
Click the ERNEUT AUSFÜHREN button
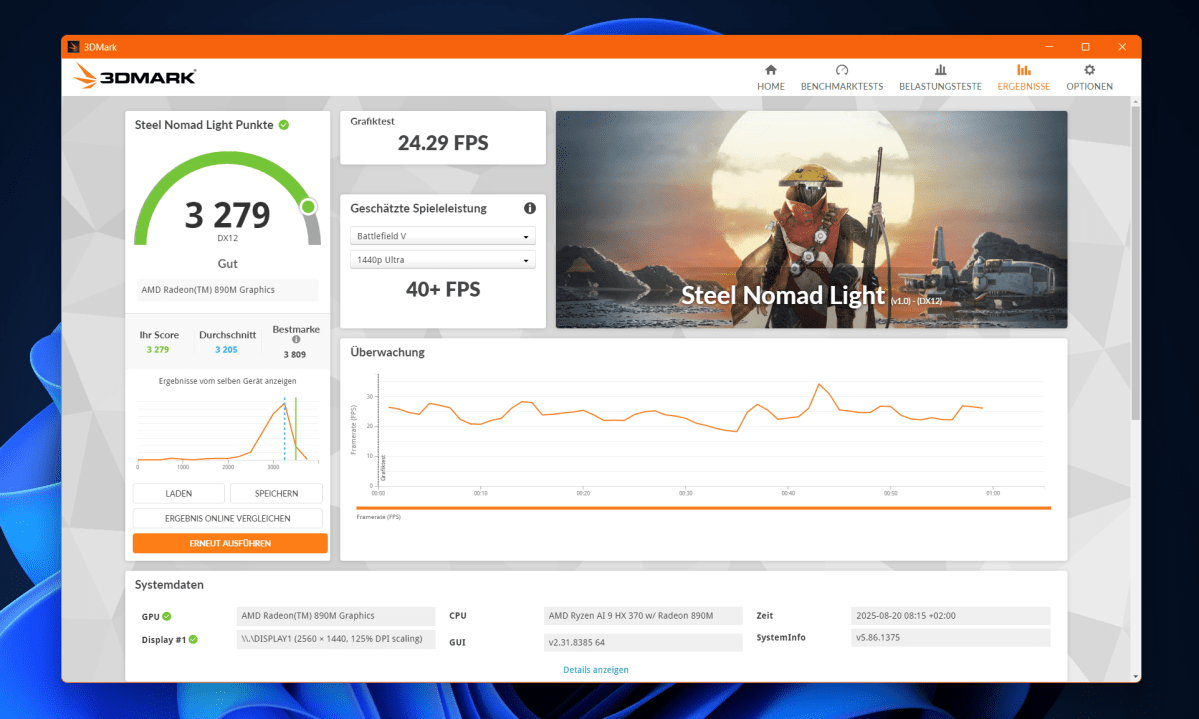tap(229, 543)
